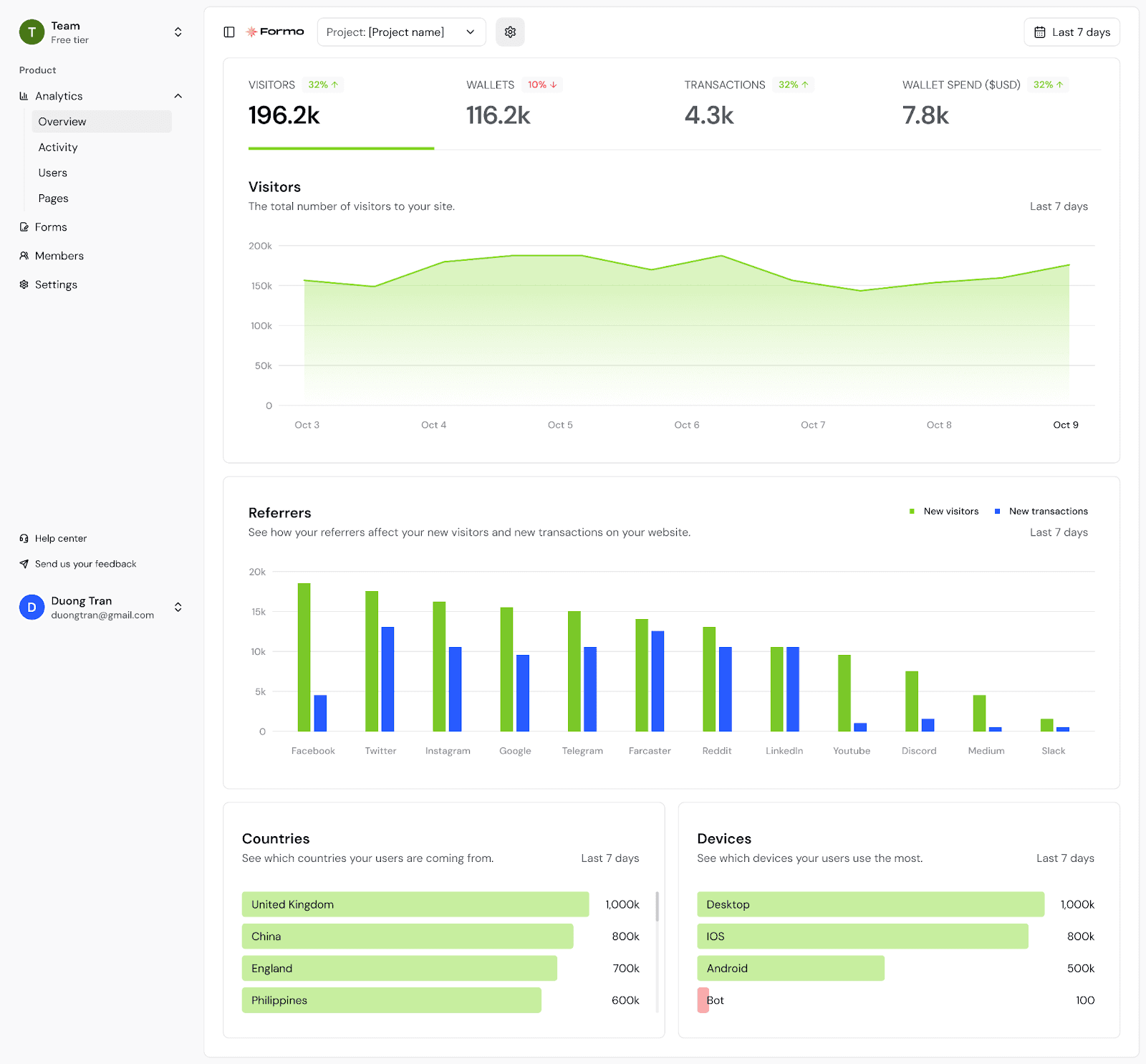Click the Countries list scrollbar
This screenshot has height=1064, width=1146.
pyautogui.click(x=657, y=907)
